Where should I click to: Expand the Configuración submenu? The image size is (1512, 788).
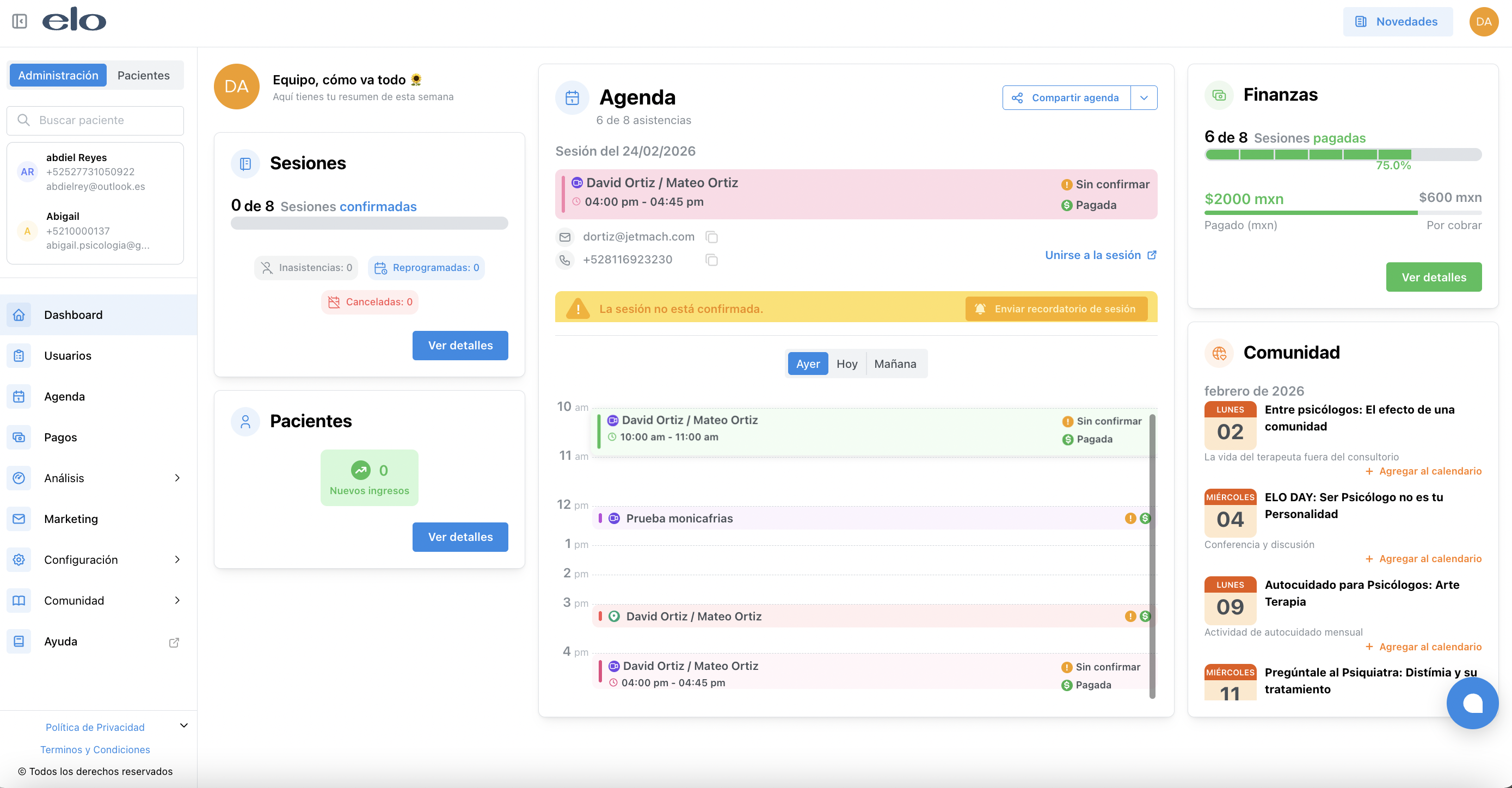[x=177, y=560]
